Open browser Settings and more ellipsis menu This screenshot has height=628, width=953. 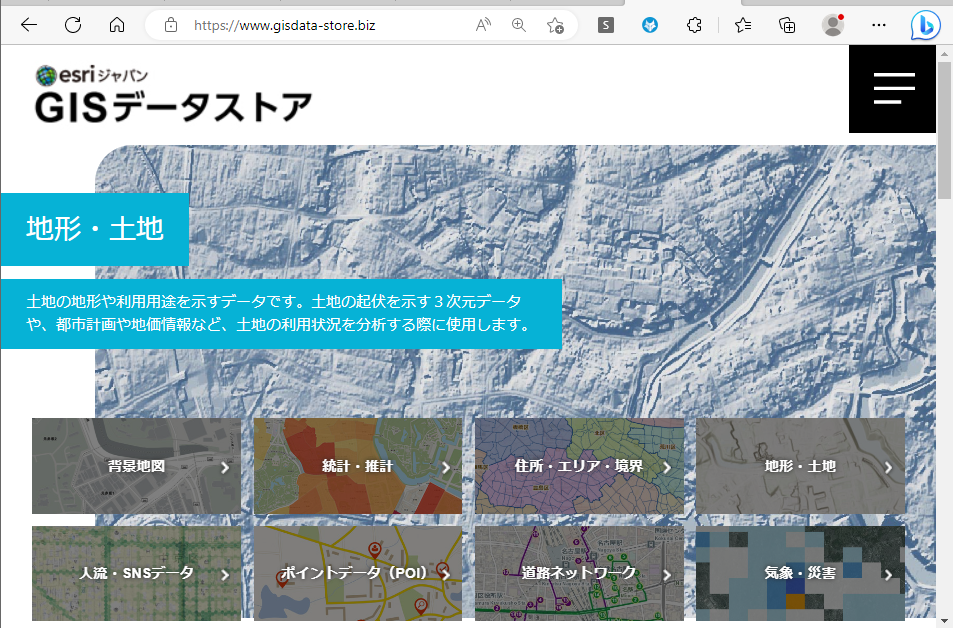pos(879,25)
